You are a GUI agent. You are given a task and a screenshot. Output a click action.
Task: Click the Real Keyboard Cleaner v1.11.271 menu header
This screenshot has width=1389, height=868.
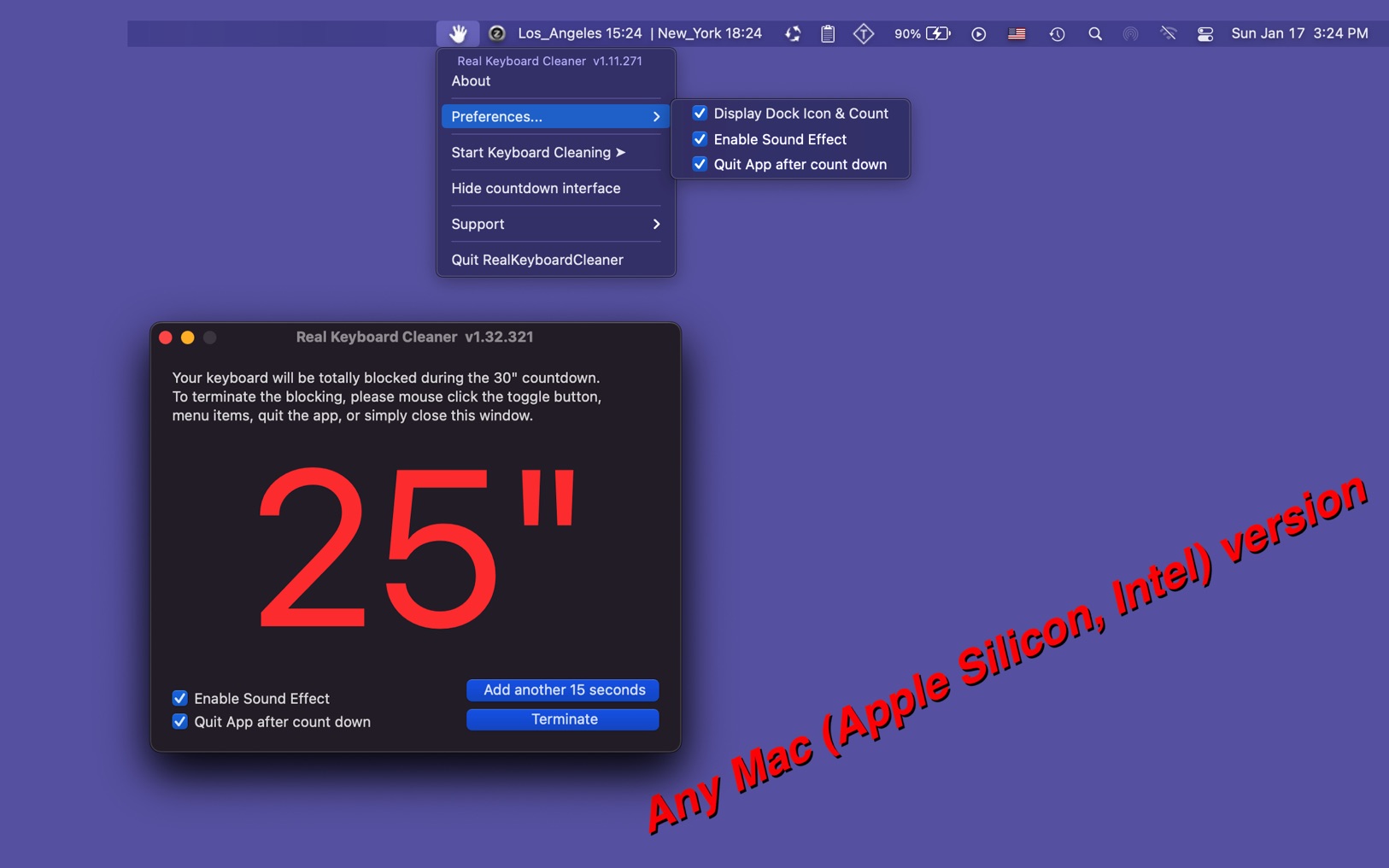tap(549, 61)
